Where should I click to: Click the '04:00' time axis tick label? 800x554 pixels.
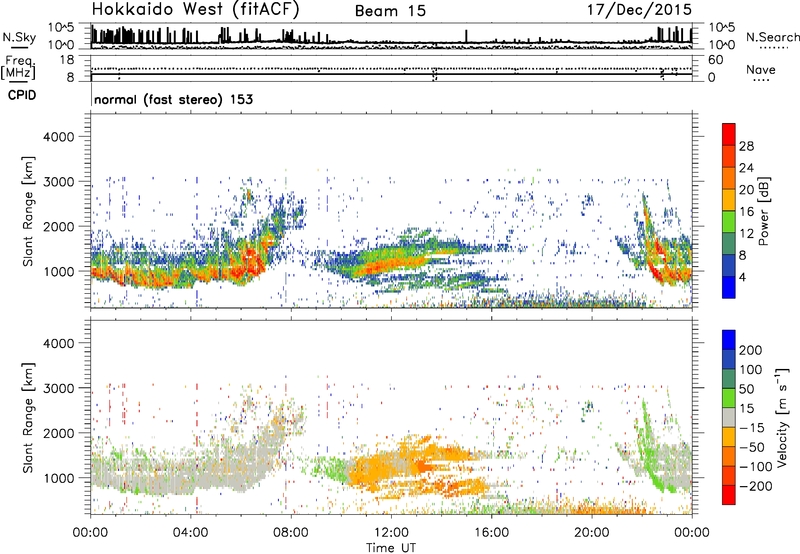191,533
